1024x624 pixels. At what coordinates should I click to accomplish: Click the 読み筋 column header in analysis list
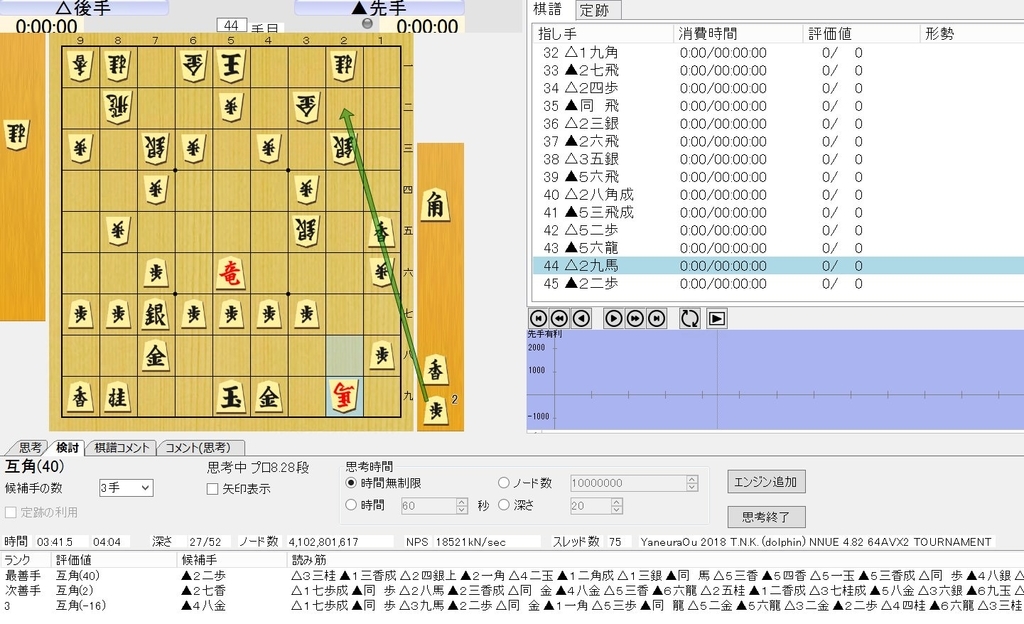coord(656,560)
